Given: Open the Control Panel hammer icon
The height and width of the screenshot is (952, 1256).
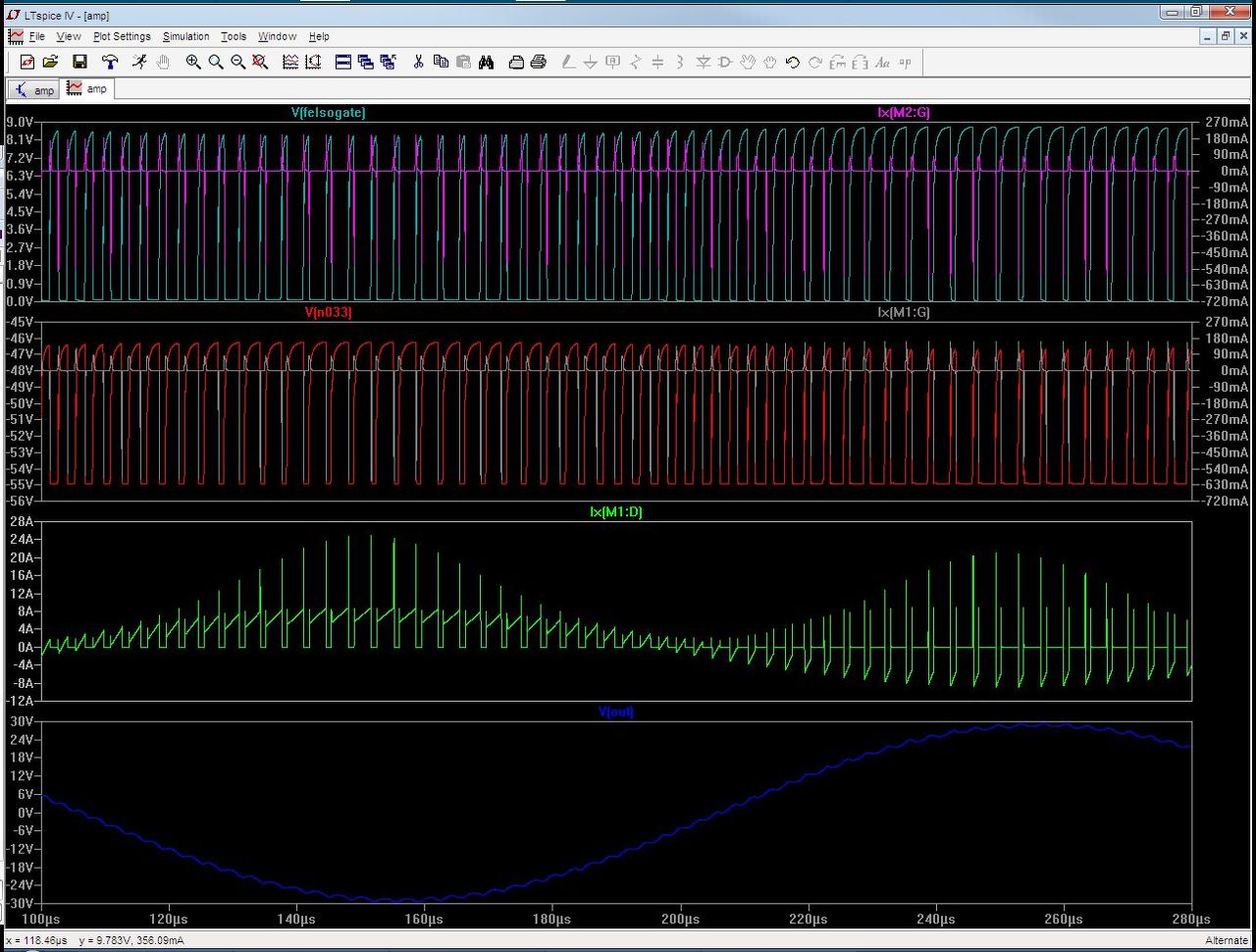Looking at the screenshot, I should 110,62.
